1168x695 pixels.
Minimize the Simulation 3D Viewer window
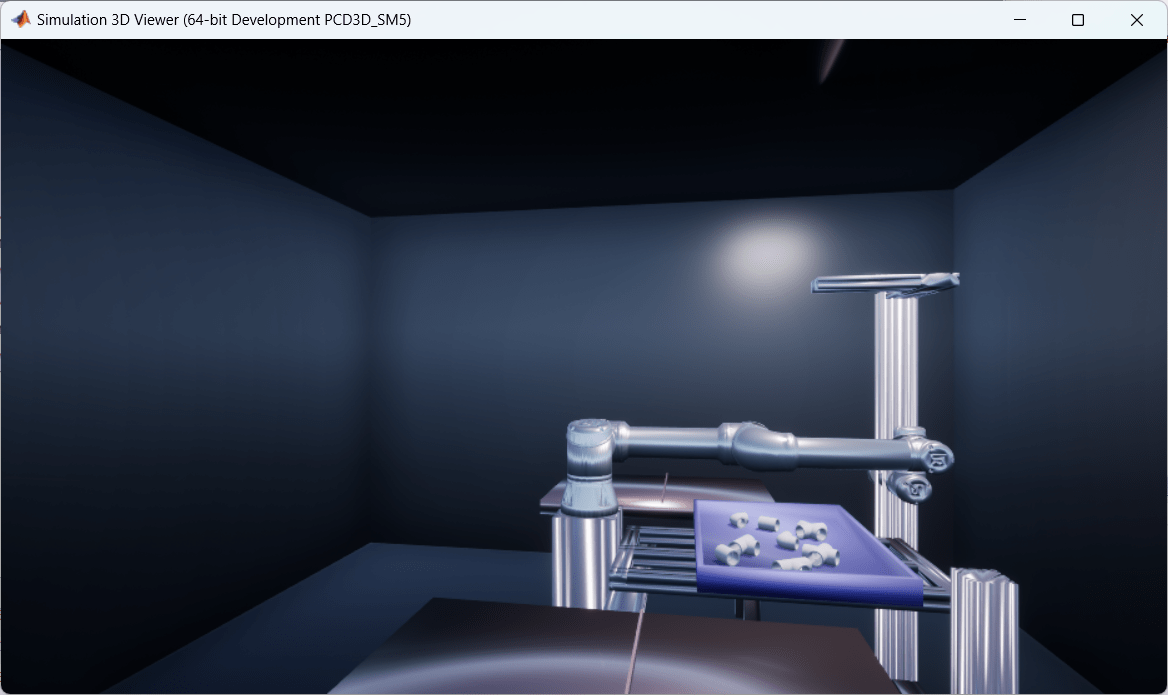click(x=1020, y=19)
